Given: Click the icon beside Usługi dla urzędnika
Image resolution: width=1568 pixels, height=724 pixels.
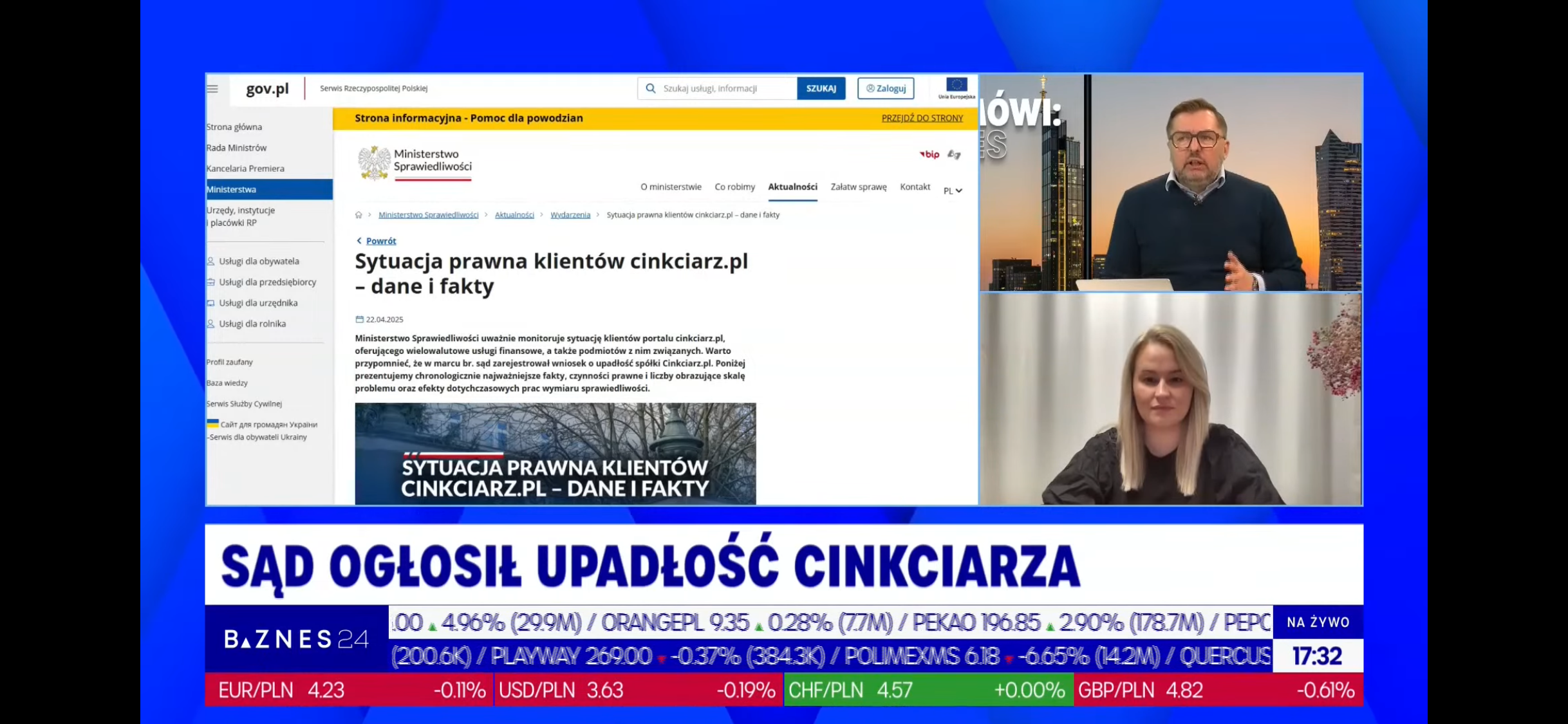Looking at the screenshot, I should [x=210, y=303].
